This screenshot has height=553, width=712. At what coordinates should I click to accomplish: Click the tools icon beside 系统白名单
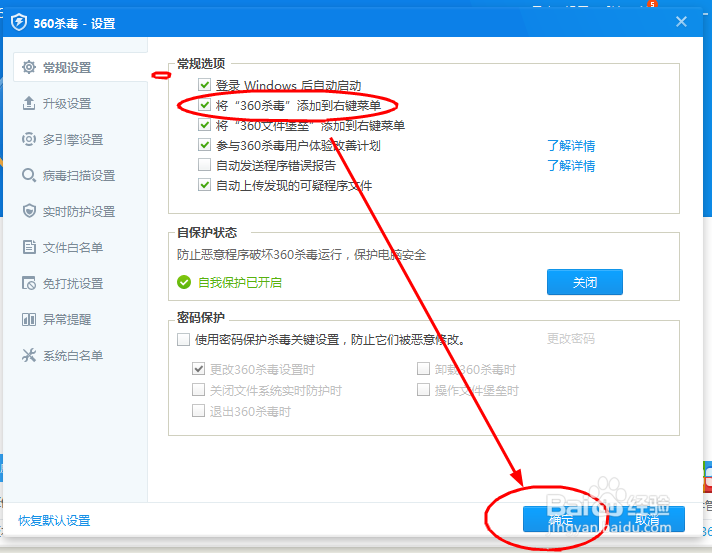(x=29, y=355)
